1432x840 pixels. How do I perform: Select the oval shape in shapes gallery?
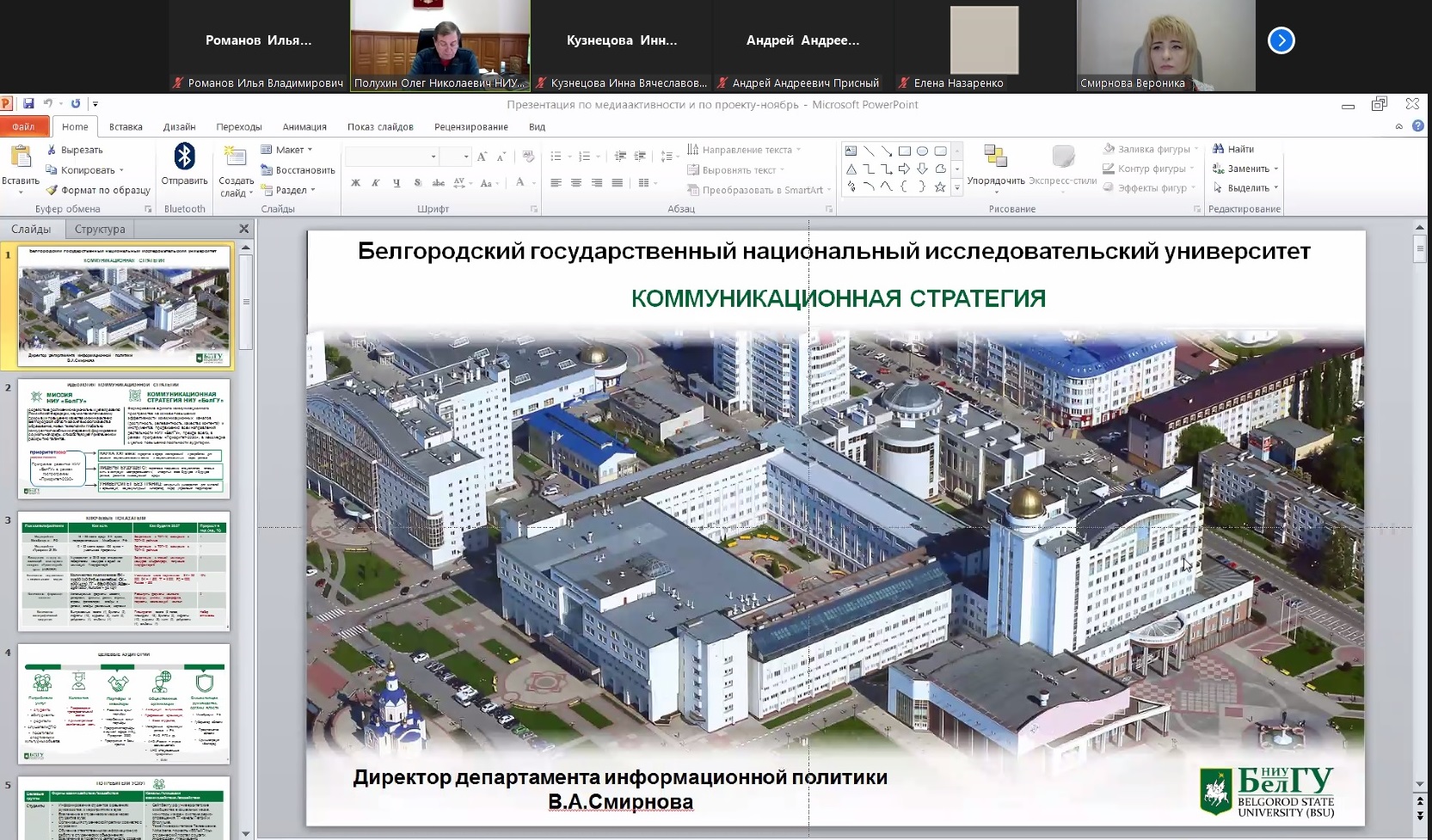(922, 150)
